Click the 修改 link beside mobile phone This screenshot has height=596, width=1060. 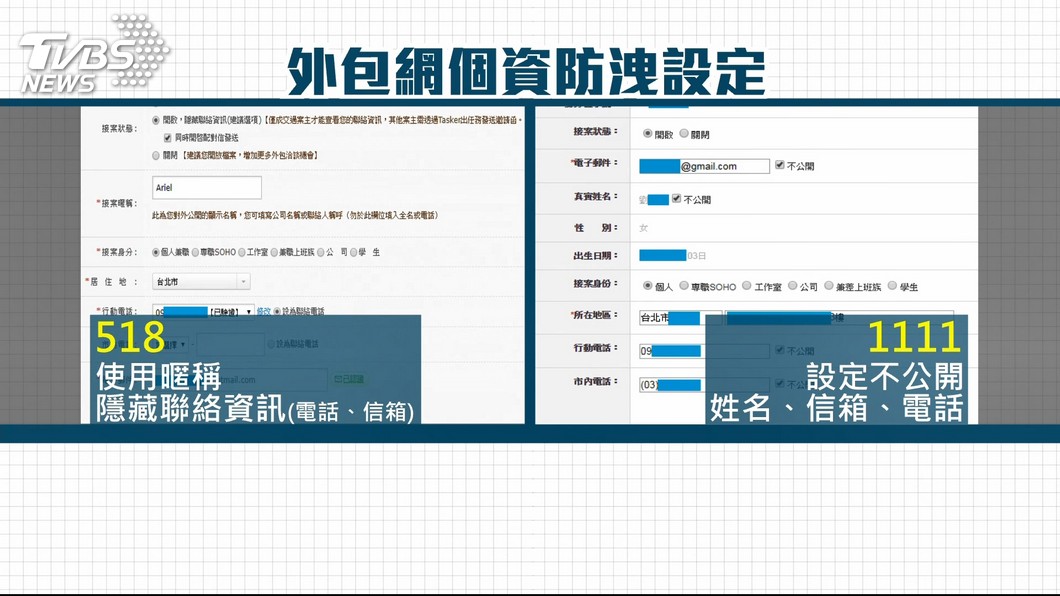[x=264, y=312]
